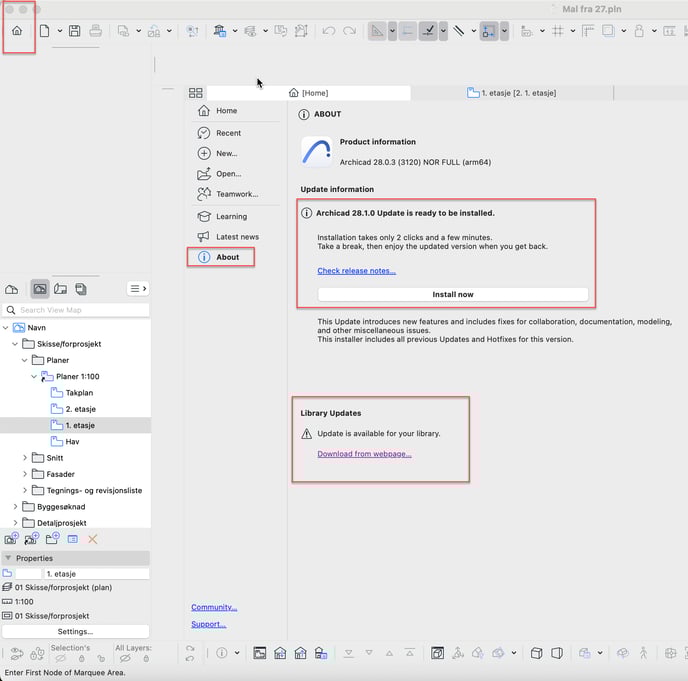Open the tab overview grid icon
Image resolution: width=688 pixels, height=681 pixels.
(196, 93)
